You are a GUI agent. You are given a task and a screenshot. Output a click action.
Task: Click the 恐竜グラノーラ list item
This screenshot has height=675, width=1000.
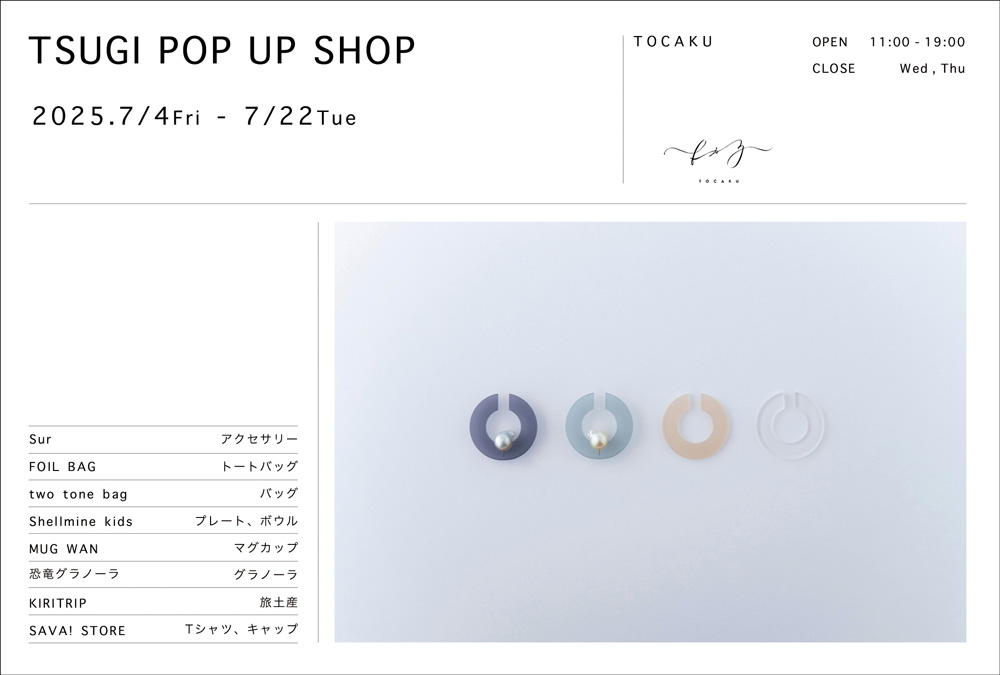click(163, 574)
